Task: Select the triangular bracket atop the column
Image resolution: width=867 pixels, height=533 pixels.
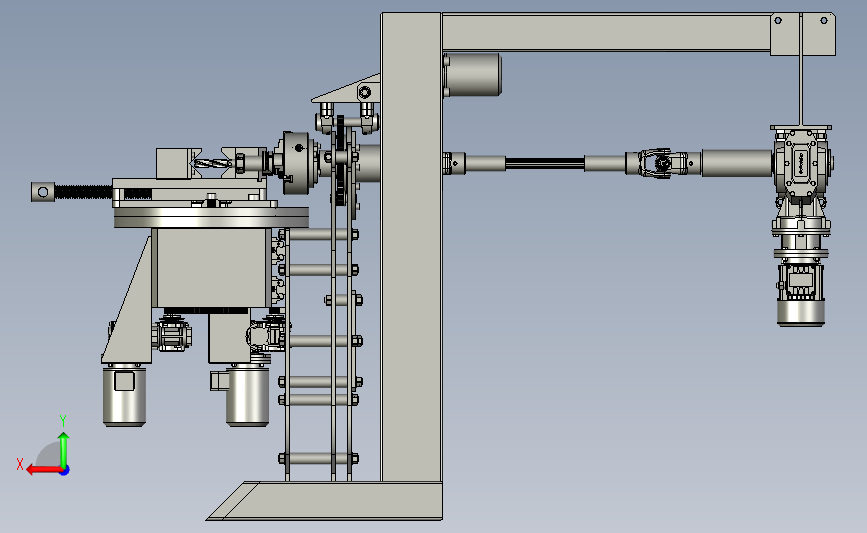Action: pos(346,90)
